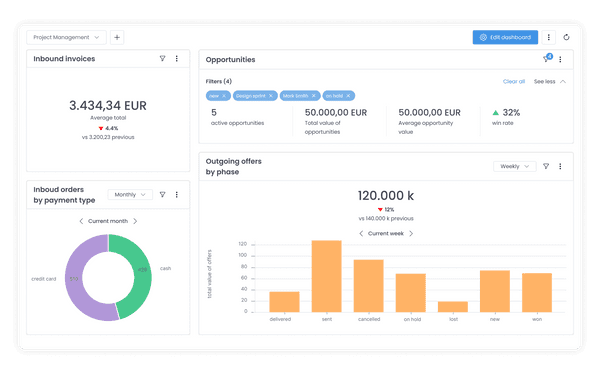Screen dimensions: 600x375
Task: Go to next week in offers chart
Action: tap(411, 233)
